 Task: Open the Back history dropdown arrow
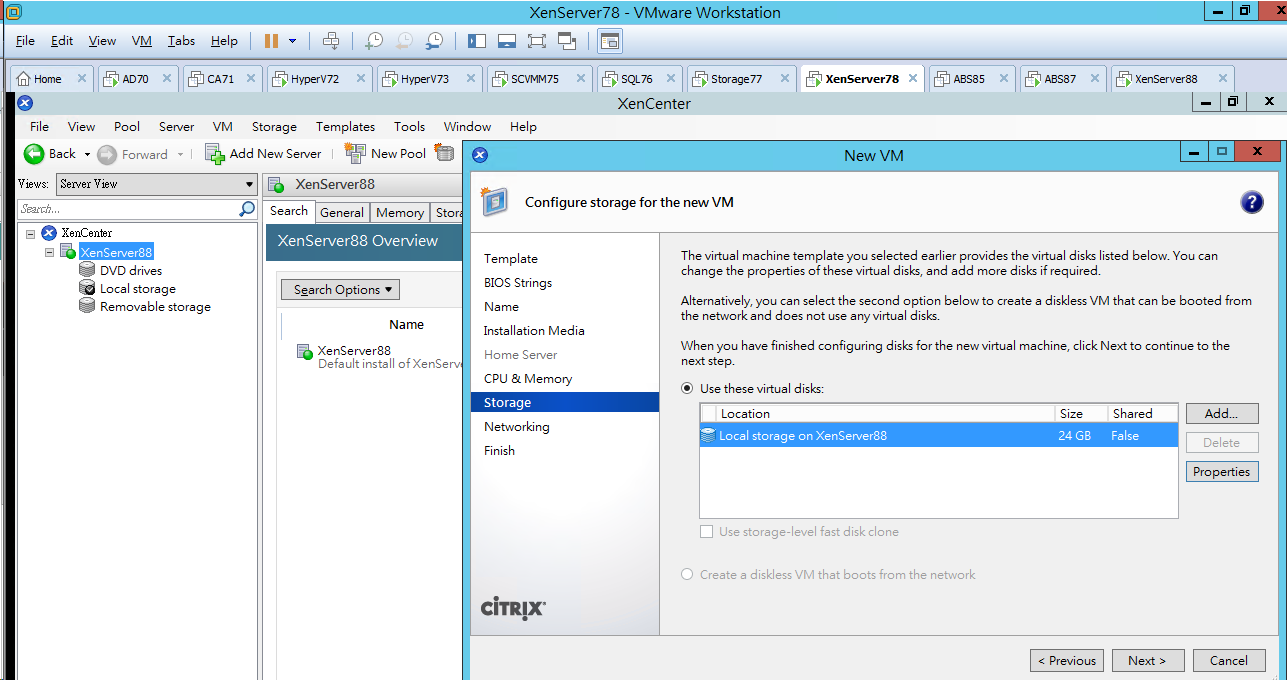[87, 154]
